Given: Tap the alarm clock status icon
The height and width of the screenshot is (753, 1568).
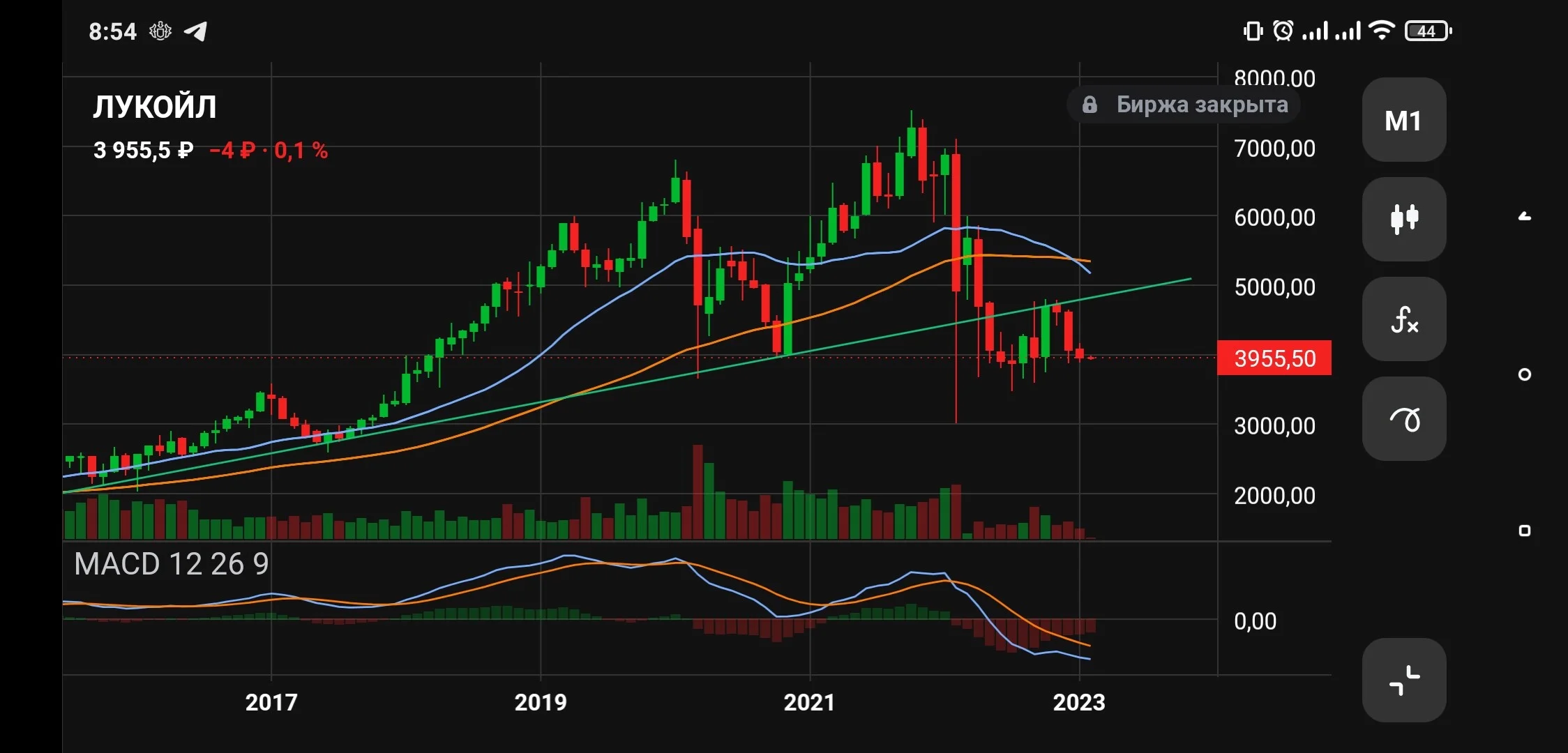Looking at the screenshot, I should [x=1283, y=31].
